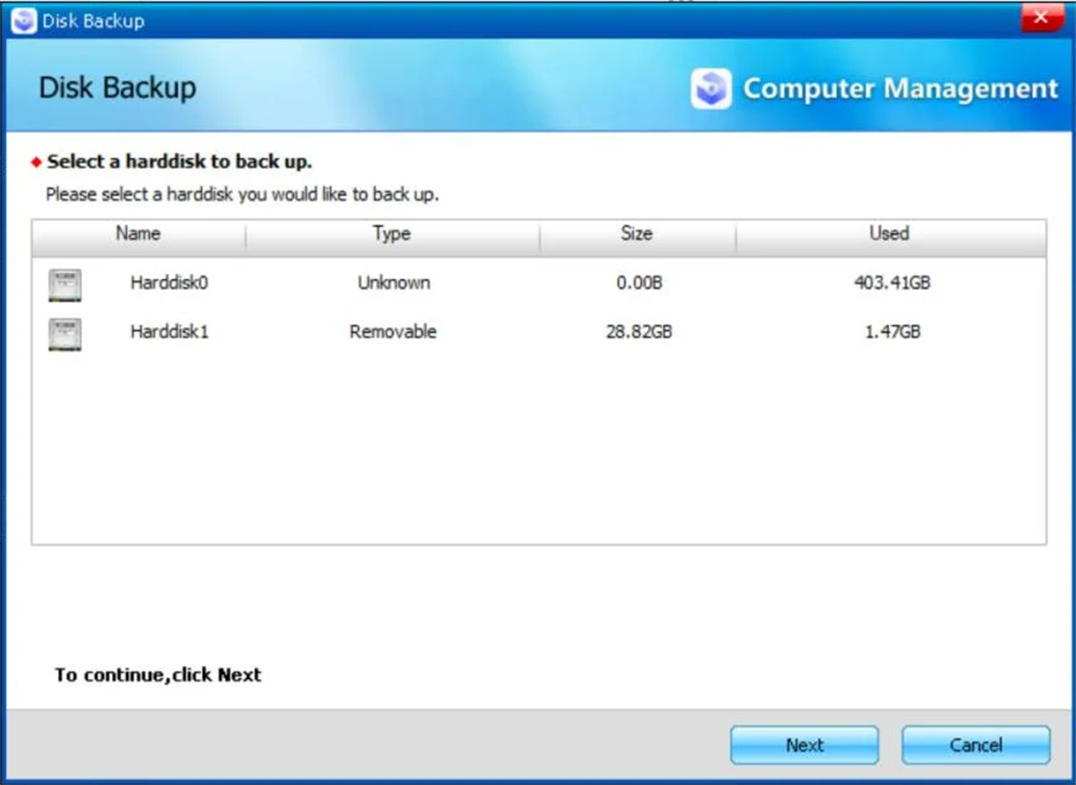Click the Type column header

pos(390,233)
